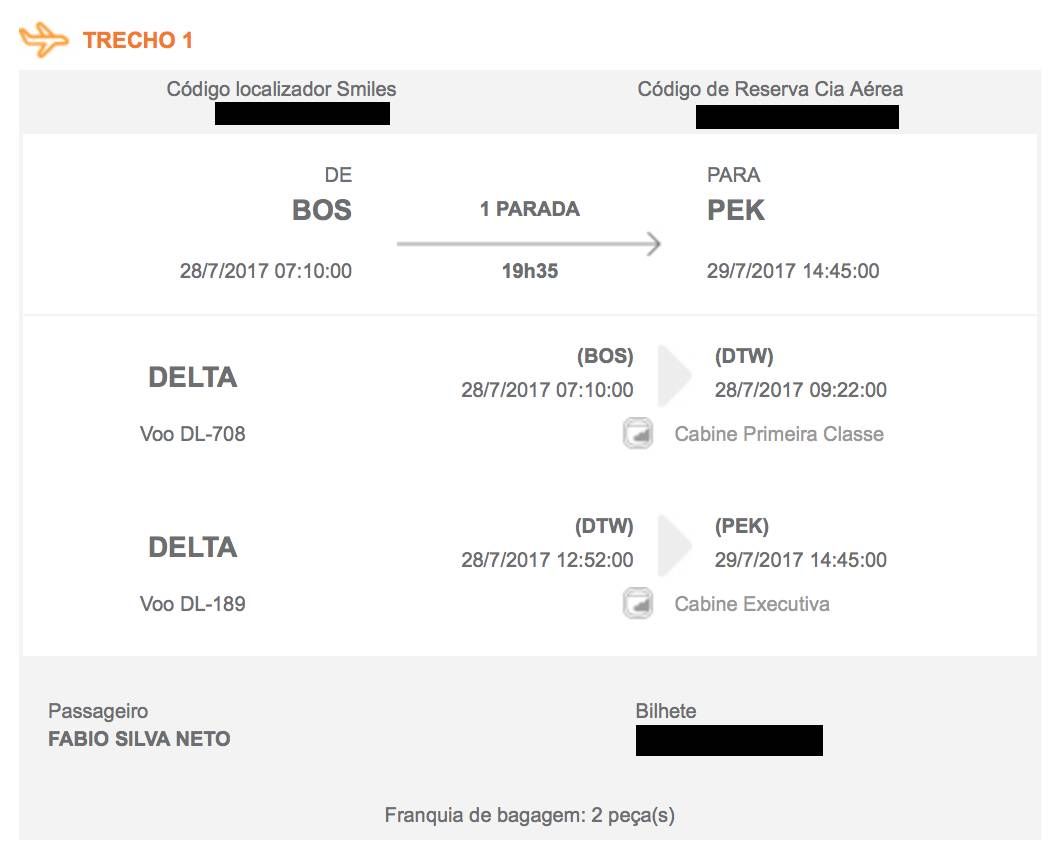The height and width of the screenshot is (860, 1058).
Task: Click the Franquia de bagagem allowance text
Action: 530,815
